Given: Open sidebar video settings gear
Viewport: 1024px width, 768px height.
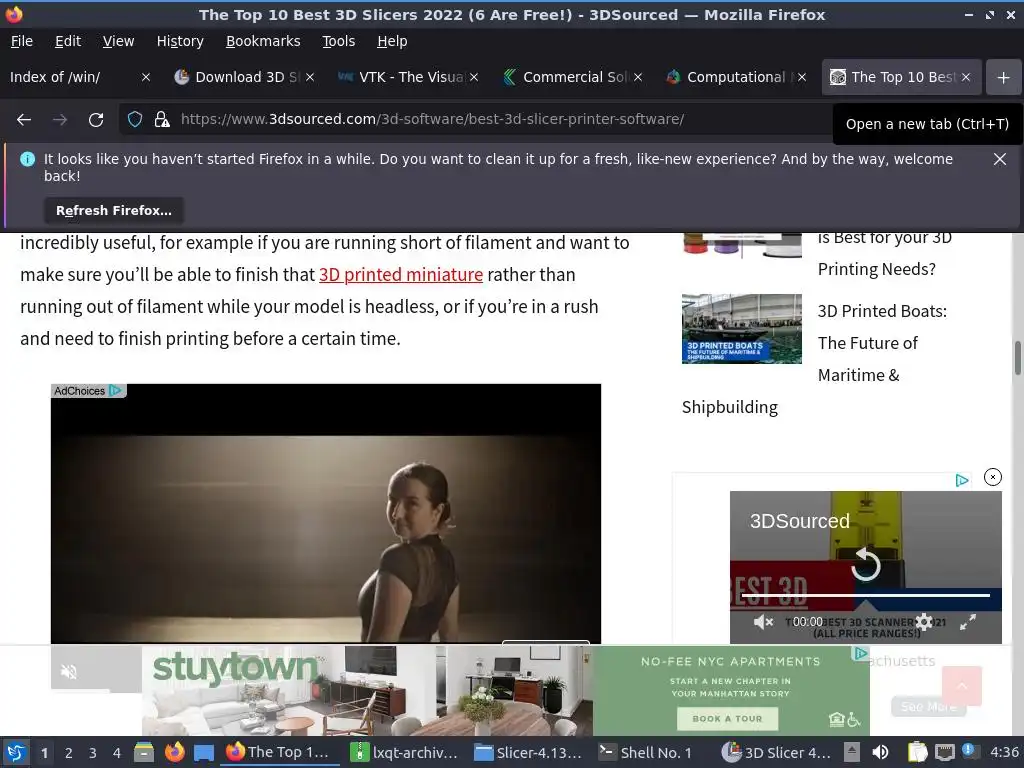Looking at the screenshot, I should 923,622.
